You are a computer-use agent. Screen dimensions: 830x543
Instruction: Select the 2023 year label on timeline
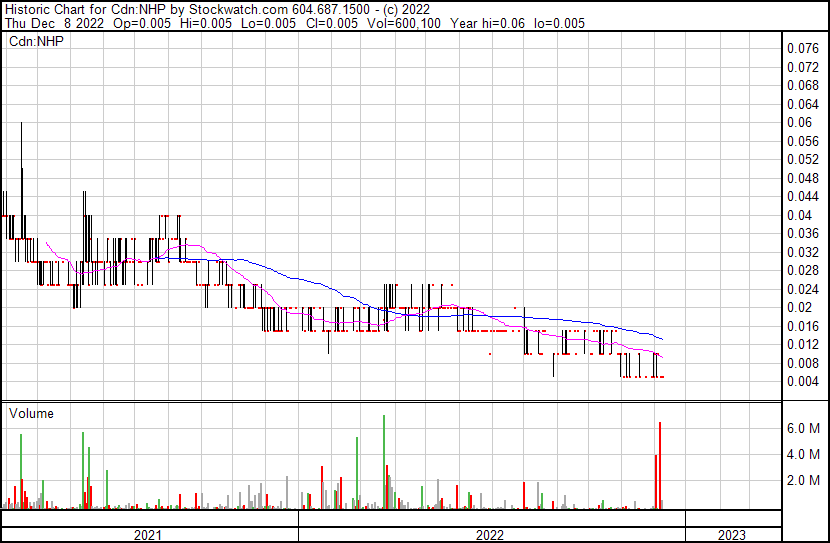click(731, 535)
